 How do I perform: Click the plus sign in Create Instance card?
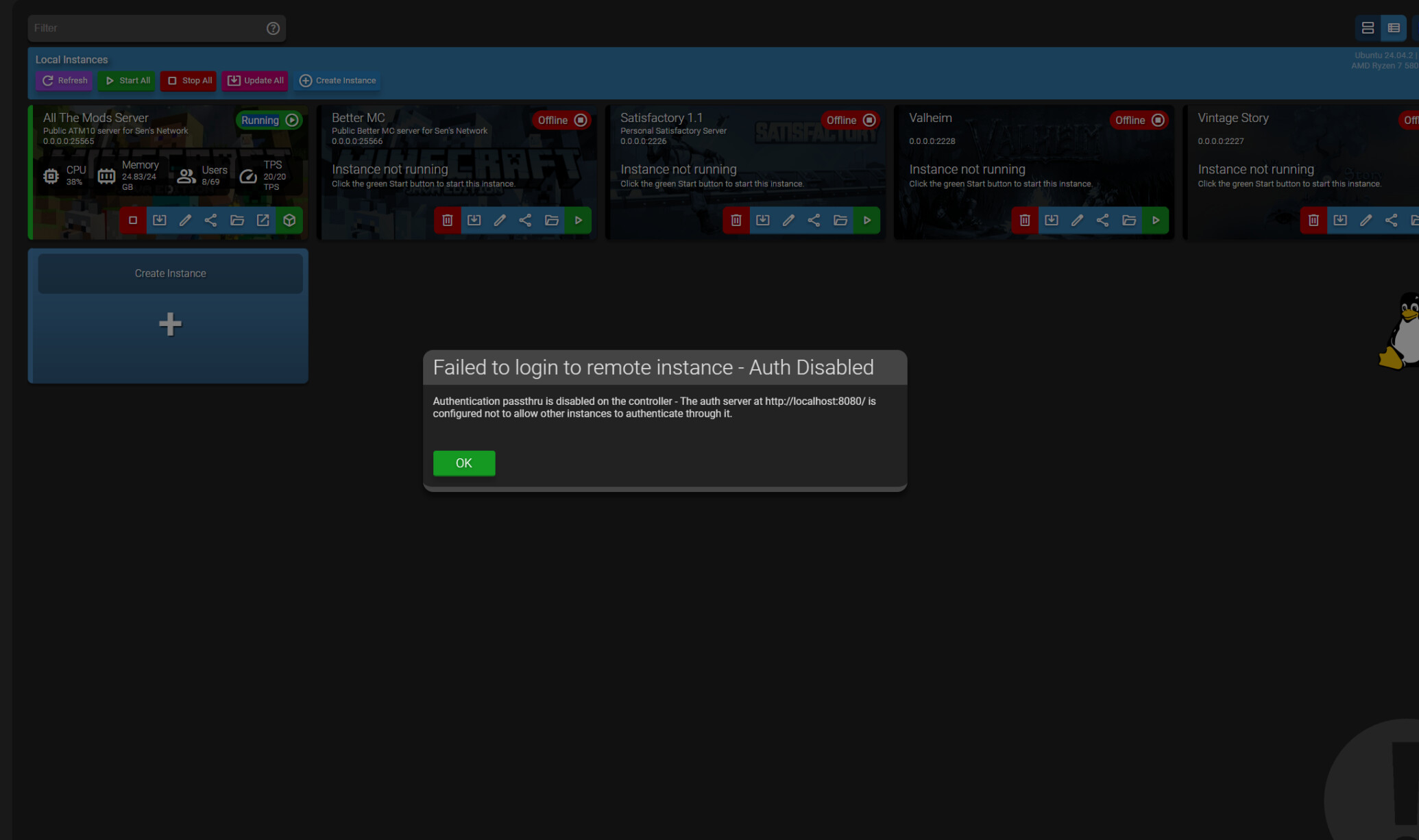[170, 324]
